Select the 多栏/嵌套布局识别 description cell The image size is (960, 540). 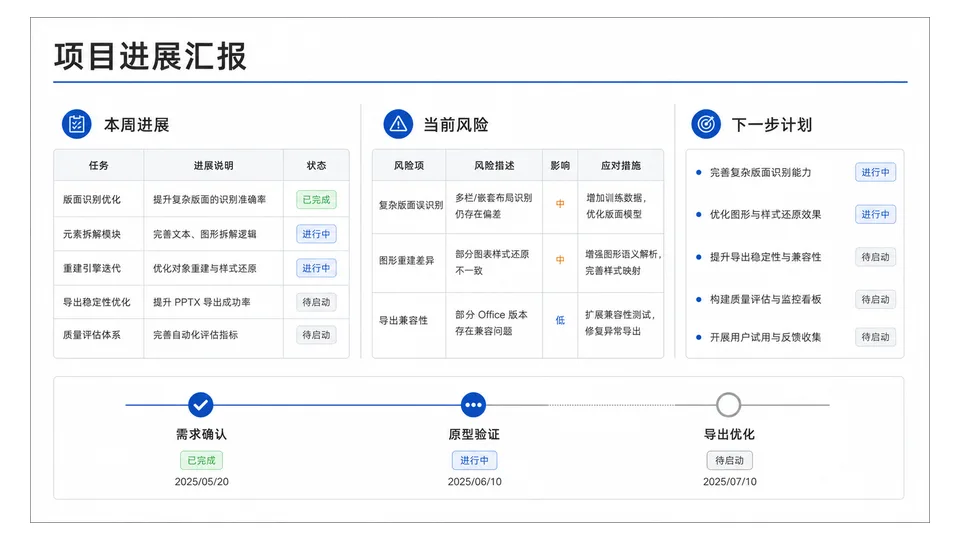click(x=493, y=206)
